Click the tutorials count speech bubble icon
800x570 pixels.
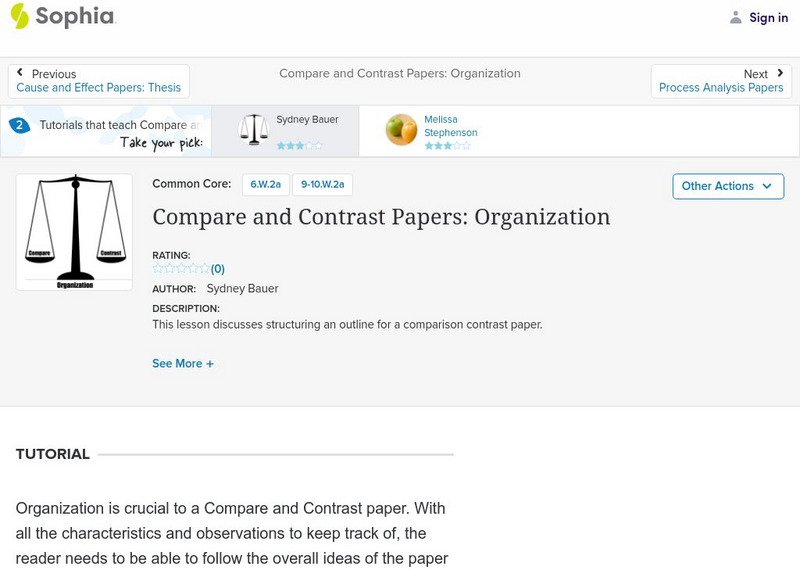click(19, 125)
